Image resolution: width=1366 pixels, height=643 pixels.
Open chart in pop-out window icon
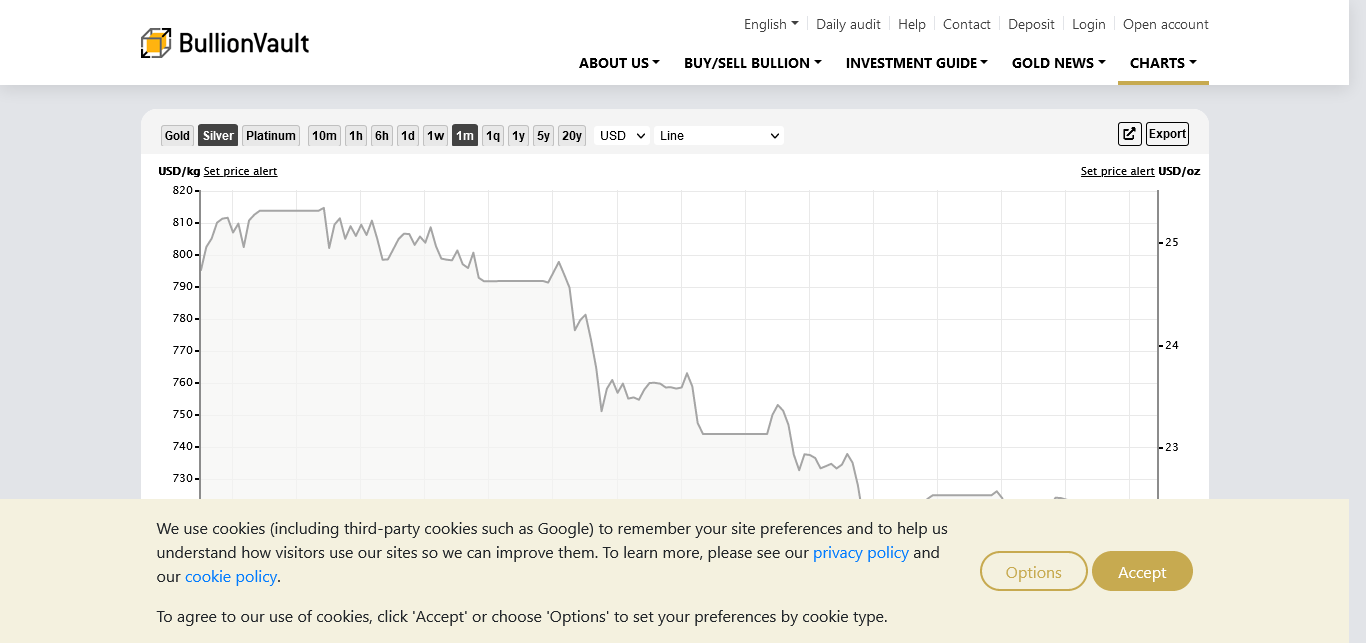(x=1129, y=134)
